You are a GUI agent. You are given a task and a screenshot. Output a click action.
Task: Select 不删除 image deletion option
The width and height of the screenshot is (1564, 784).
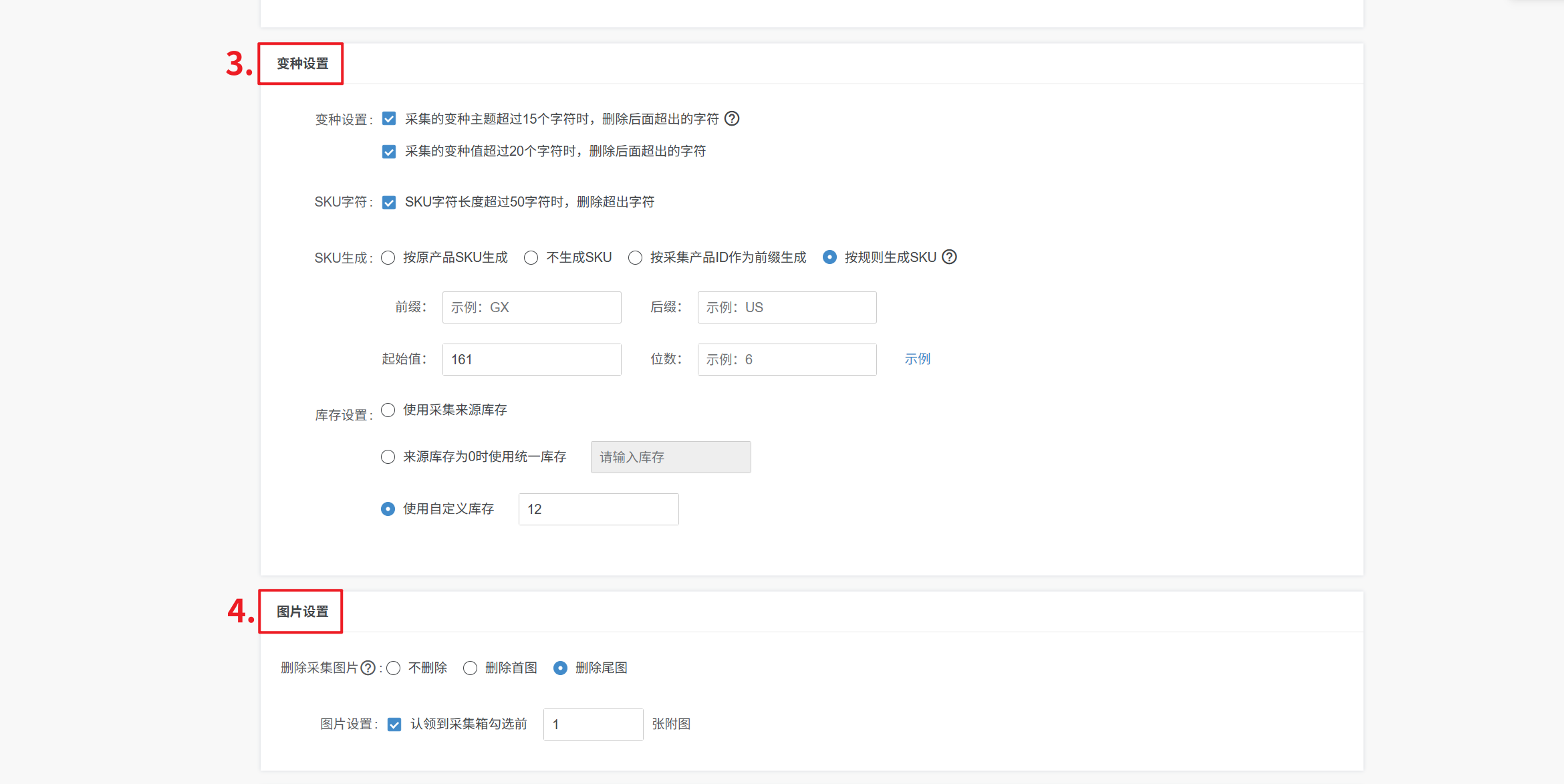394,668
